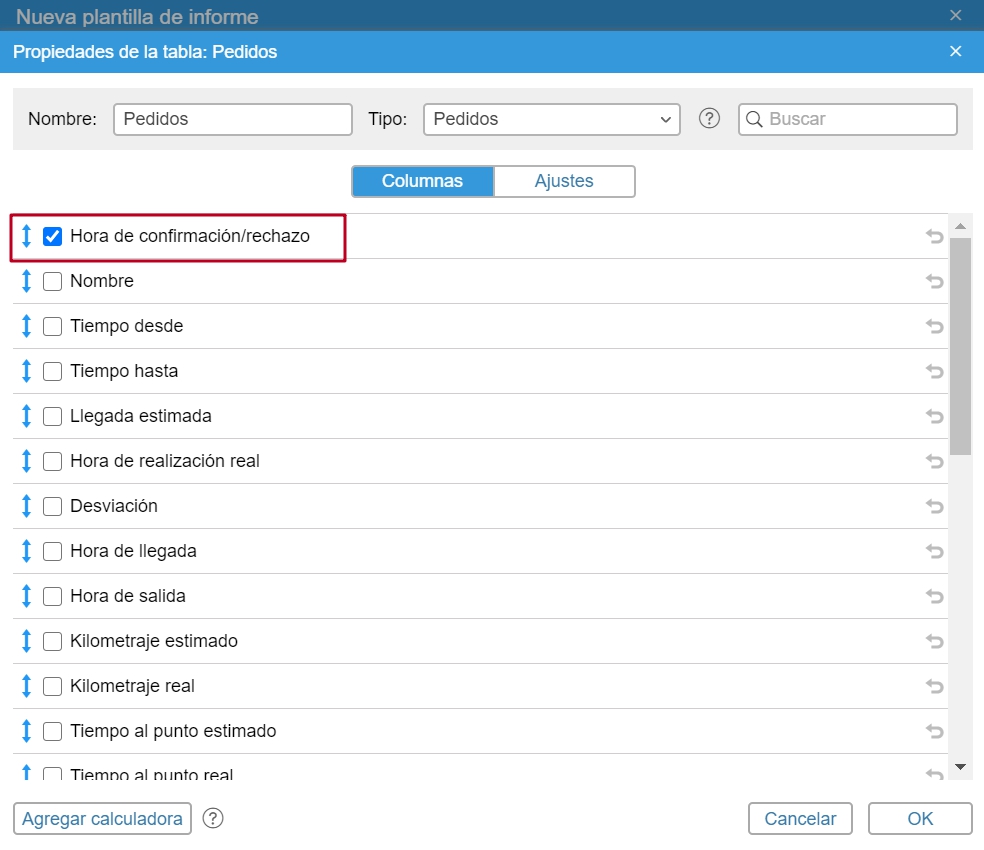Click the Agregar calculadora button
This screenshot has width=984, height=850.
103,818
